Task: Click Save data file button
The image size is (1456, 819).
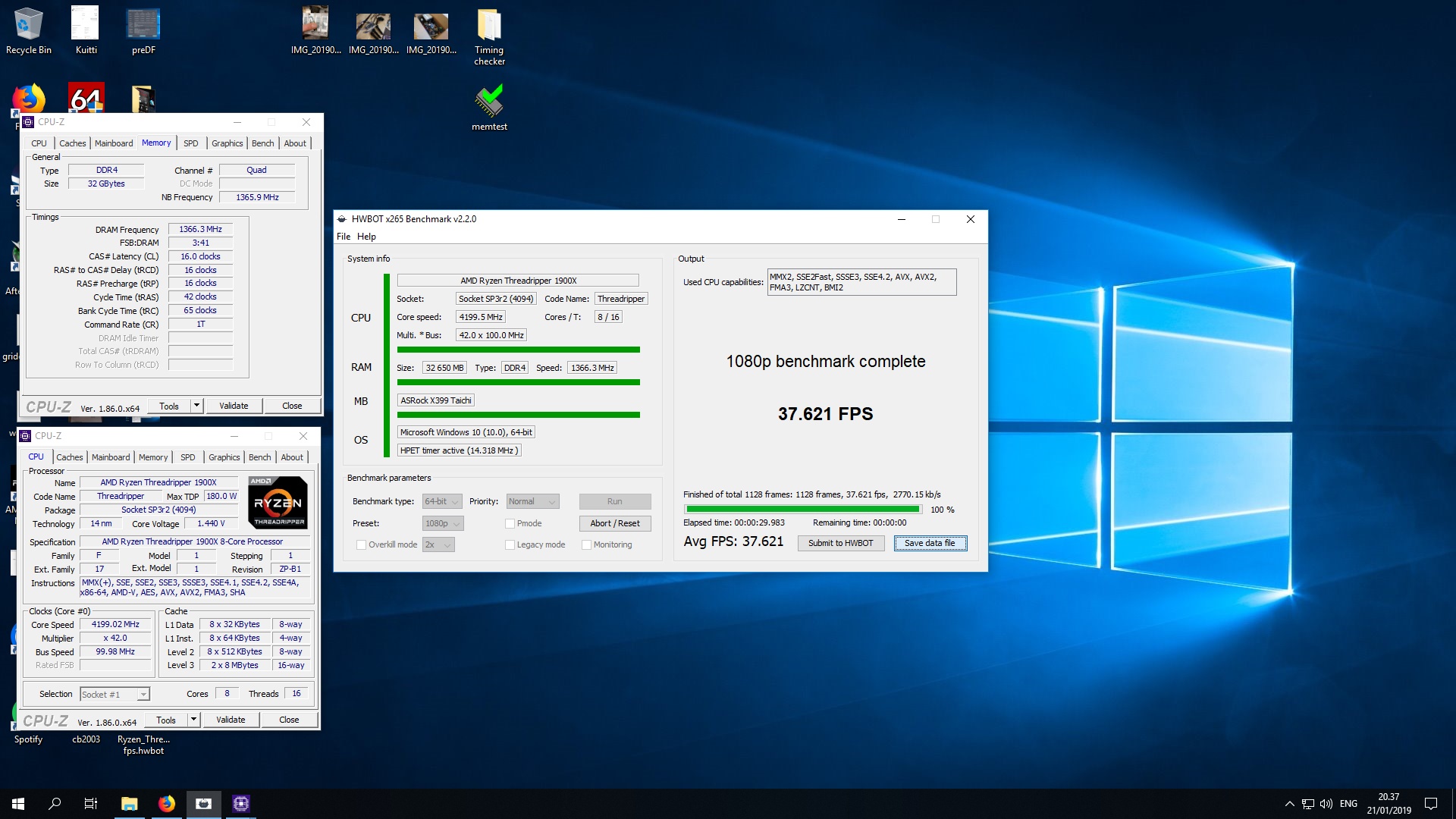Action: tap(930, 544)
